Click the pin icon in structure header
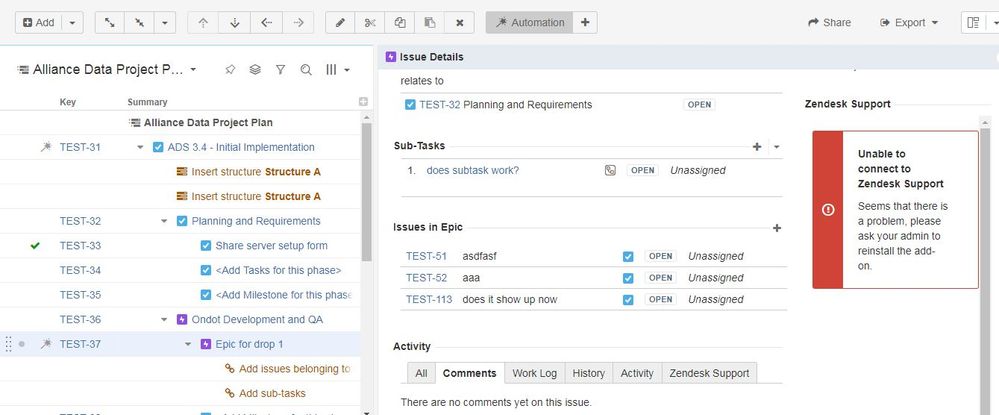The height and width of the screenshot is (415, 999). coord(230,69)
